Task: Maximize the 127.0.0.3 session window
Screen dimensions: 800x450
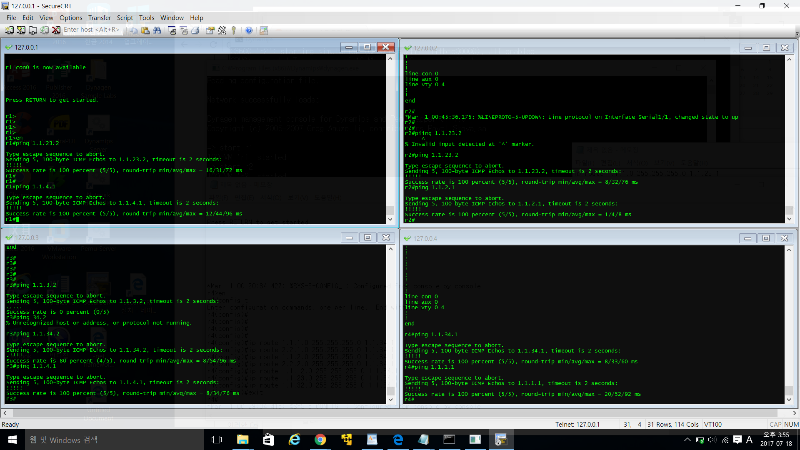Action: click(367, 238)
